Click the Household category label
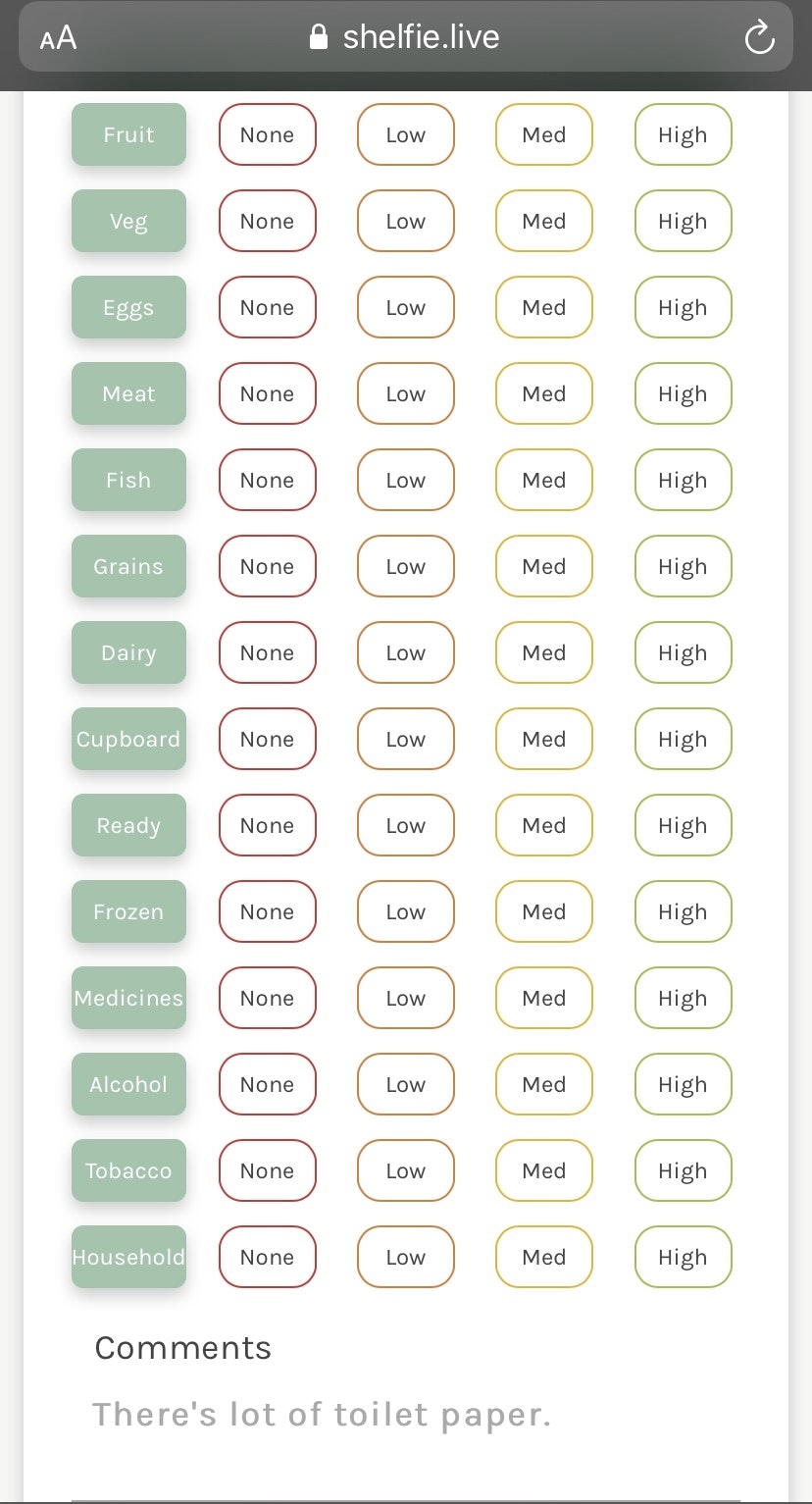 click(x=128, y=1257)
